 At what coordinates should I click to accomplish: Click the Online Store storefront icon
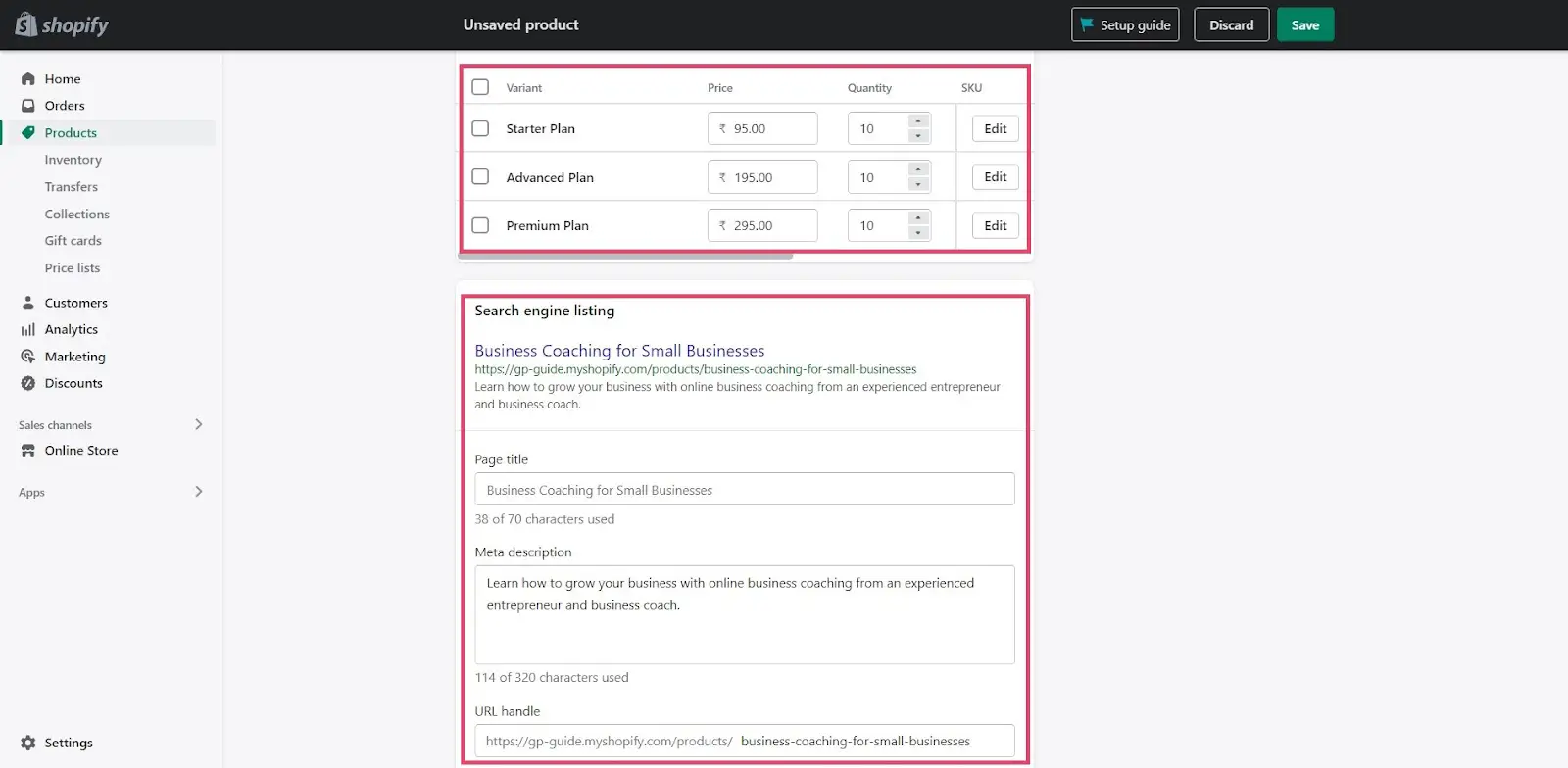pos(28,451)
